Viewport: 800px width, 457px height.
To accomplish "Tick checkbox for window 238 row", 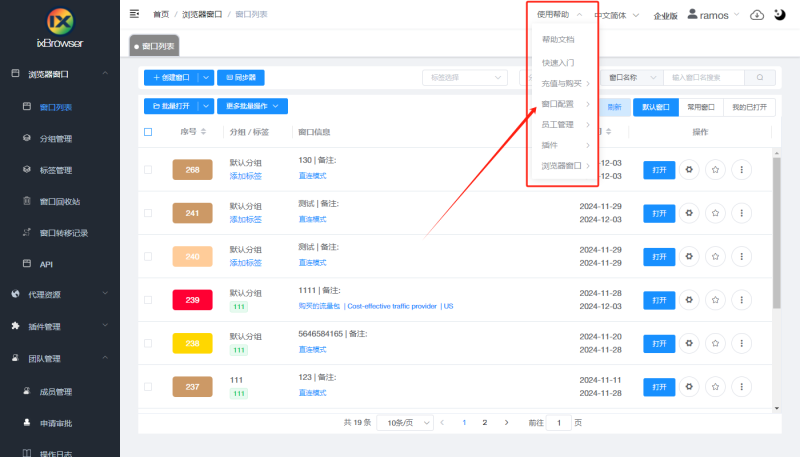I will pyautogui.click(x=148, y=343).
